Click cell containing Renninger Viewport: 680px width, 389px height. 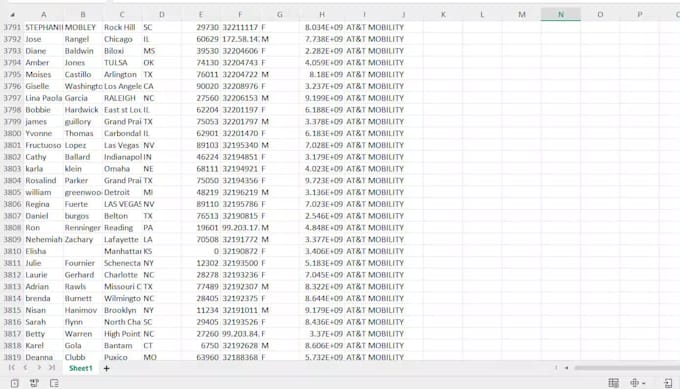[x=83, y=228]
